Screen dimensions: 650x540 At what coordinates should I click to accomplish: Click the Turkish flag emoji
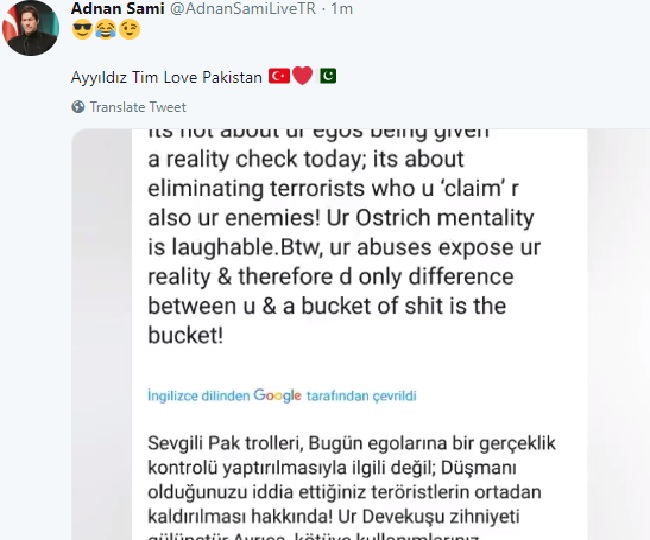279,77
